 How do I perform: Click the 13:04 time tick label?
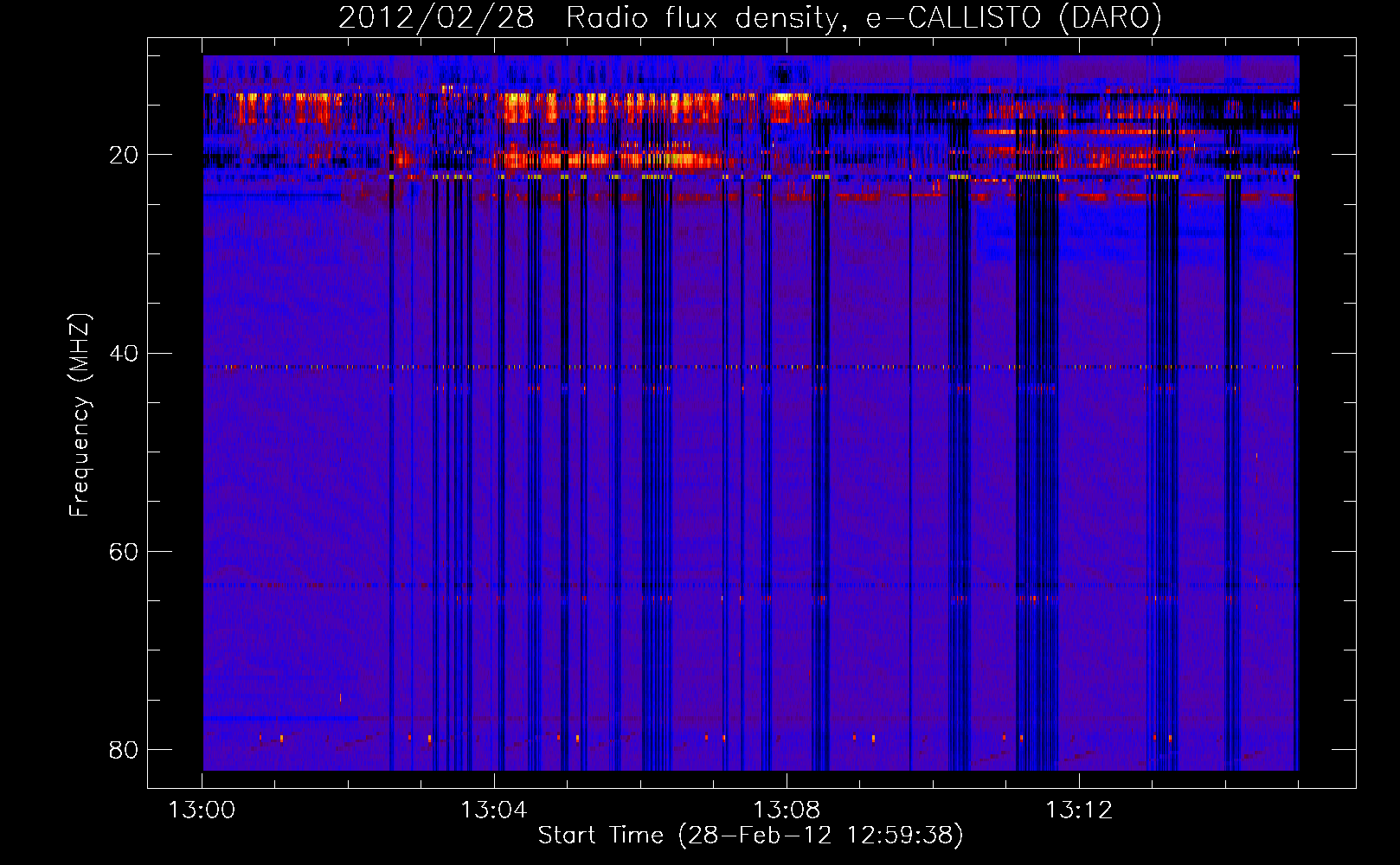coord(494,811)
